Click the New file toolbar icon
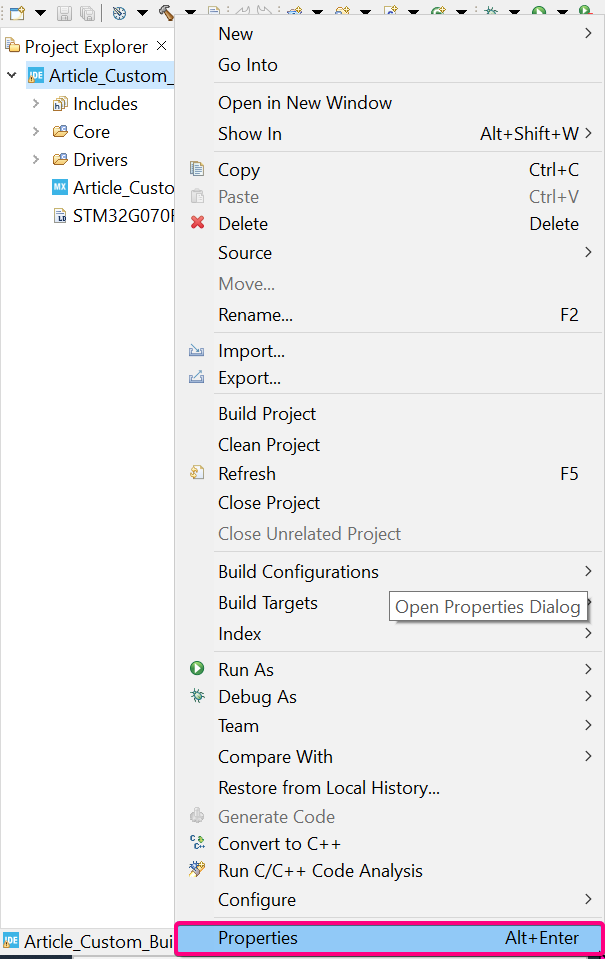The width and height of the screenshot is (605, 959). pos(17,13)
